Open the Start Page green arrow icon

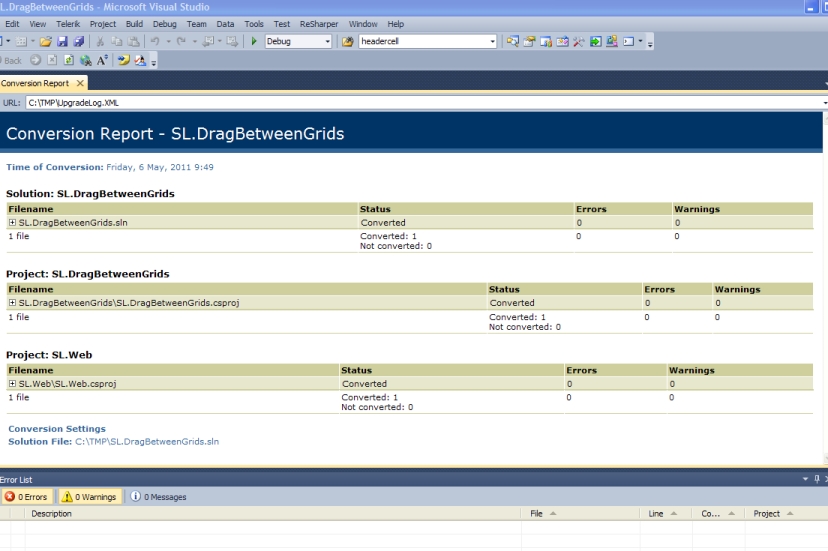pyautogui.click(x=596, y=41)
